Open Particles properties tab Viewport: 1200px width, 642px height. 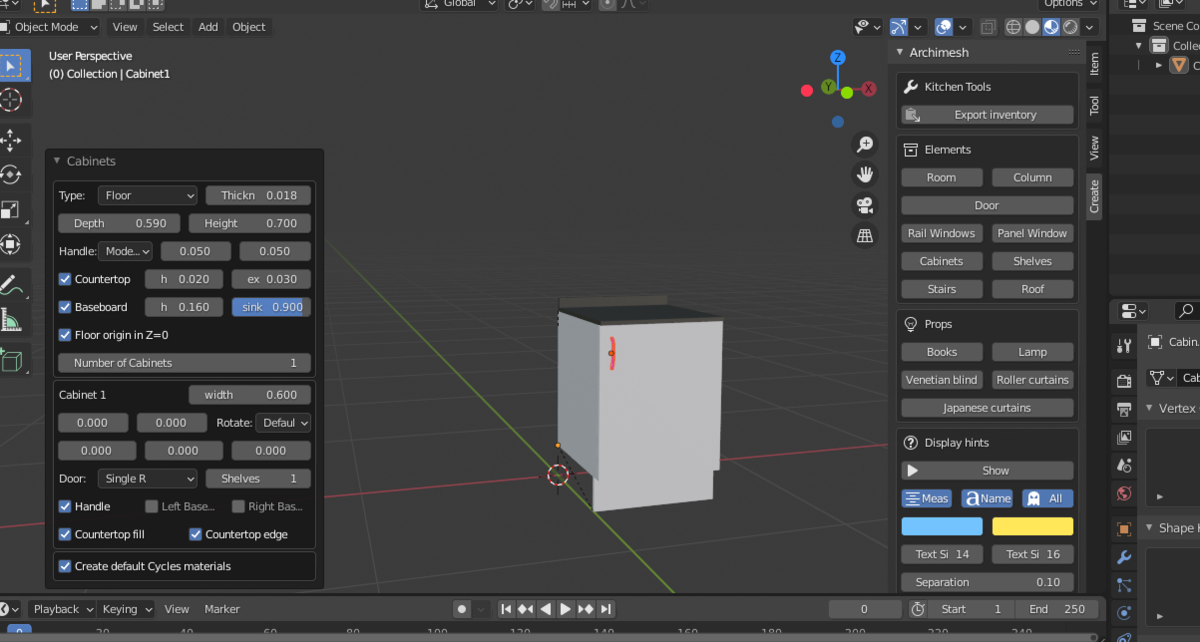pos(1124,585)
